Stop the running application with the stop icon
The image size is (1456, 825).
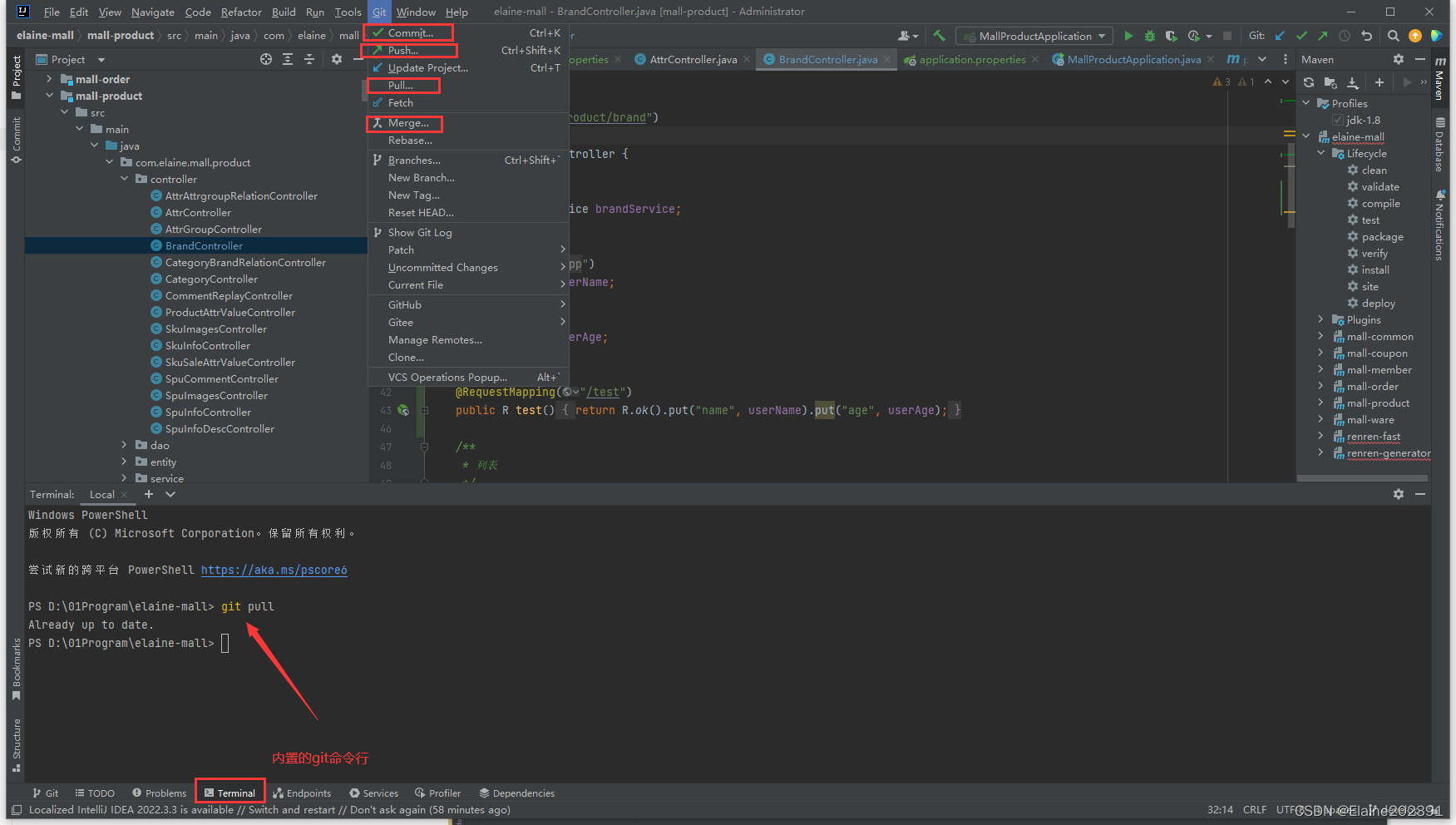(x=1227, y=36)
